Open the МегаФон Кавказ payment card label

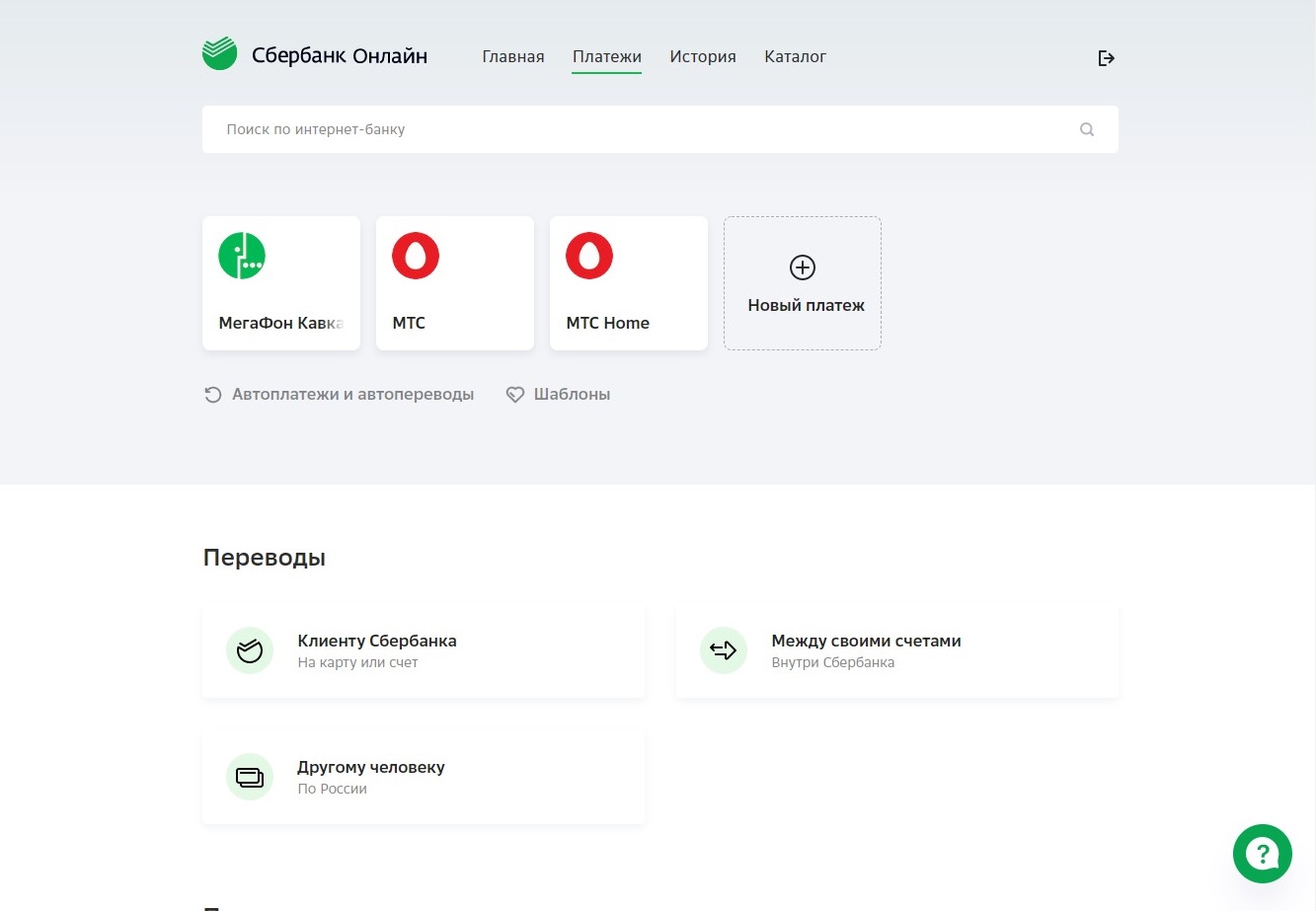pos(281,323)
